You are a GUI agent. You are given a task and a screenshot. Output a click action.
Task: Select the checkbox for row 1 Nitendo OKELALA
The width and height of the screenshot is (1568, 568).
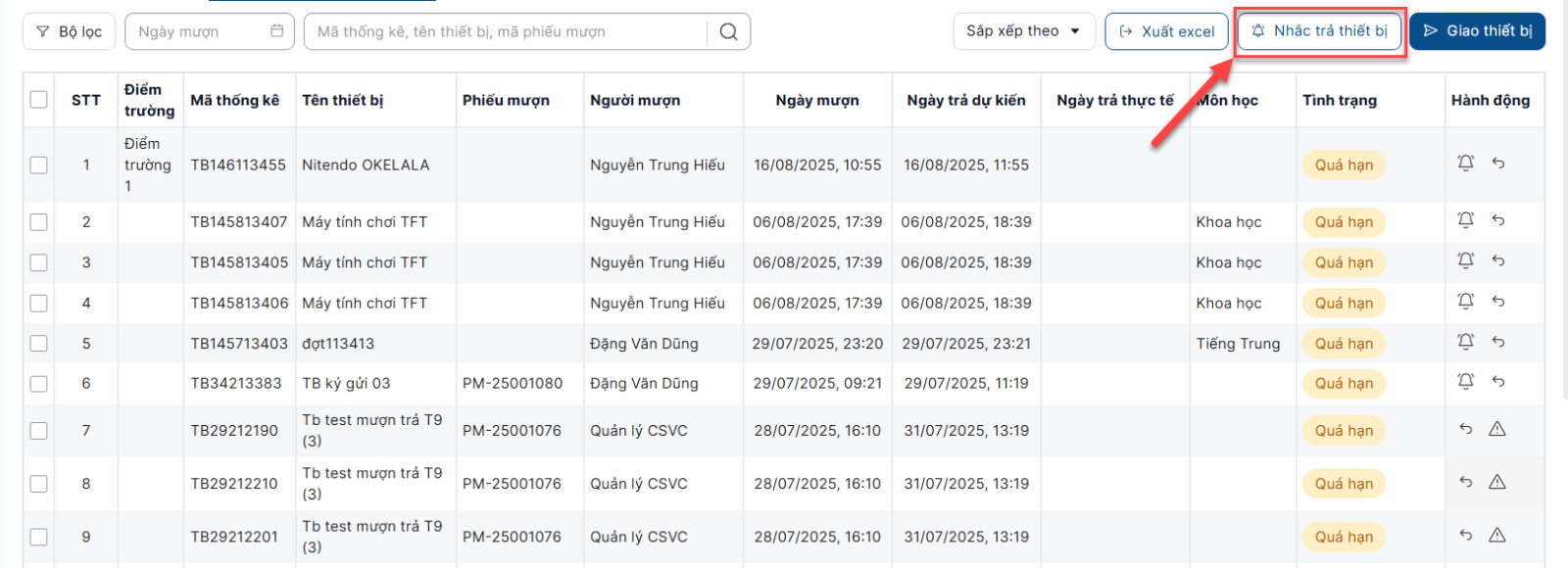[x=39, y=165]
